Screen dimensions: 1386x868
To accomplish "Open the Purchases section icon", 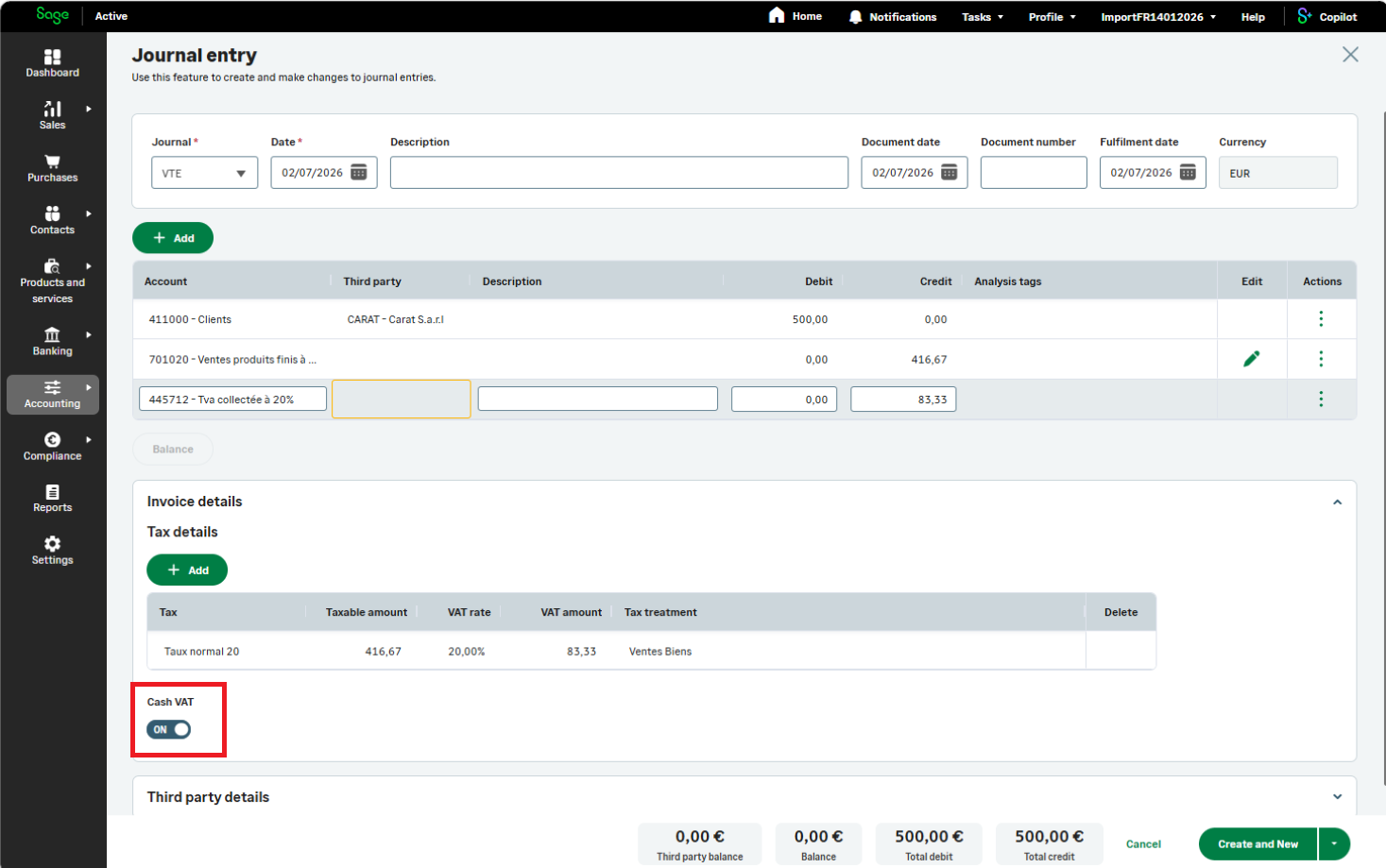I will pos(52,162).
